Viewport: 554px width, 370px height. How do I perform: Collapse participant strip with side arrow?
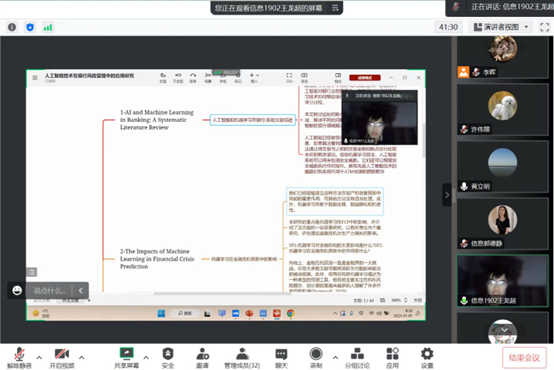447,194
